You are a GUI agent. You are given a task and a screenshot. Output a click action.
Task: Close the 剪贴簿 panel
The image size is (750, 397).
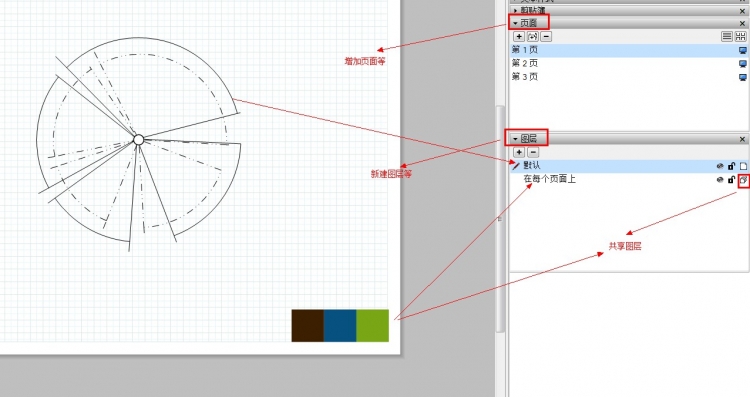[742, 10]
